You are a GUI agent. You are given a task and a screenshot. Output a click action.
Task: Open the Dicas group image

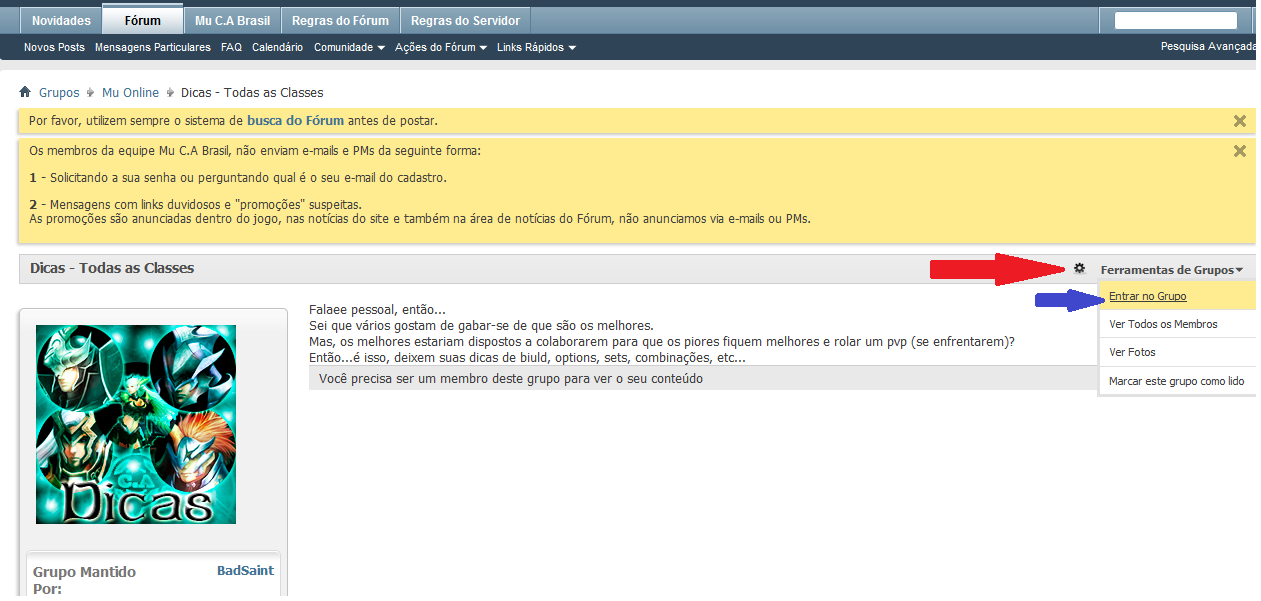click(x=136, y=424)
